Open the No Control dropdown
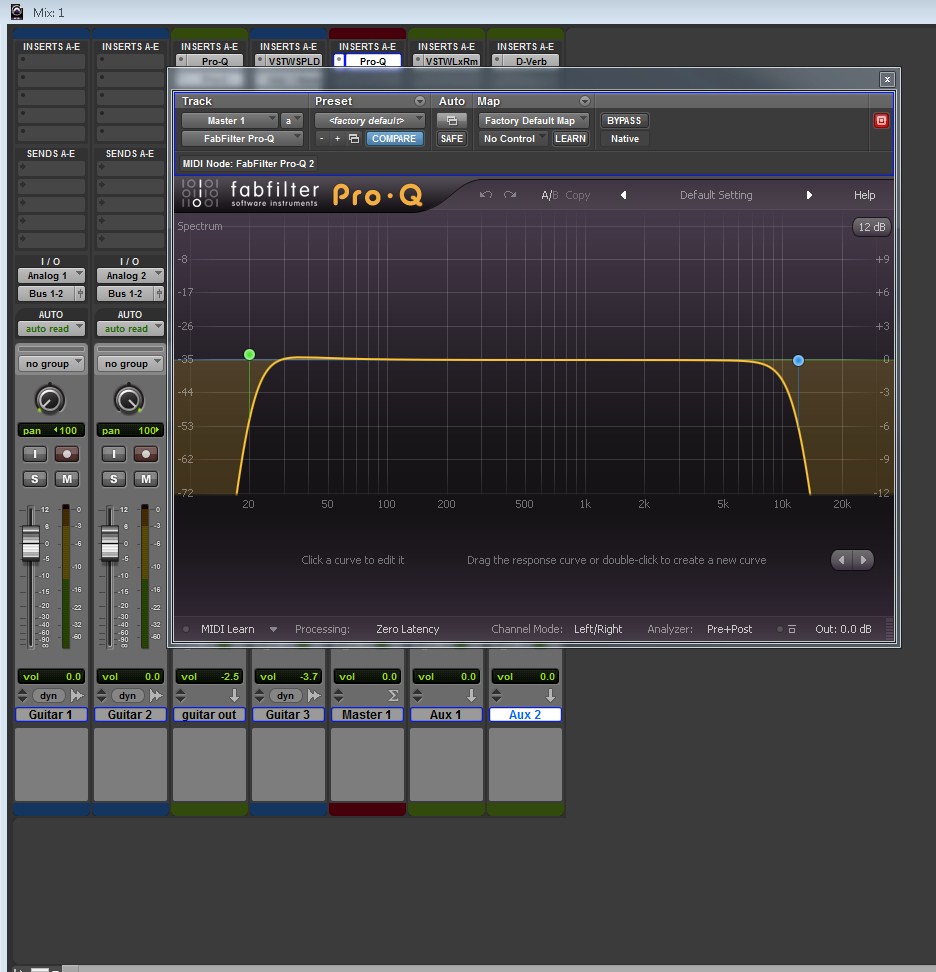Screen dimensions: 936x972 point(513,139)
